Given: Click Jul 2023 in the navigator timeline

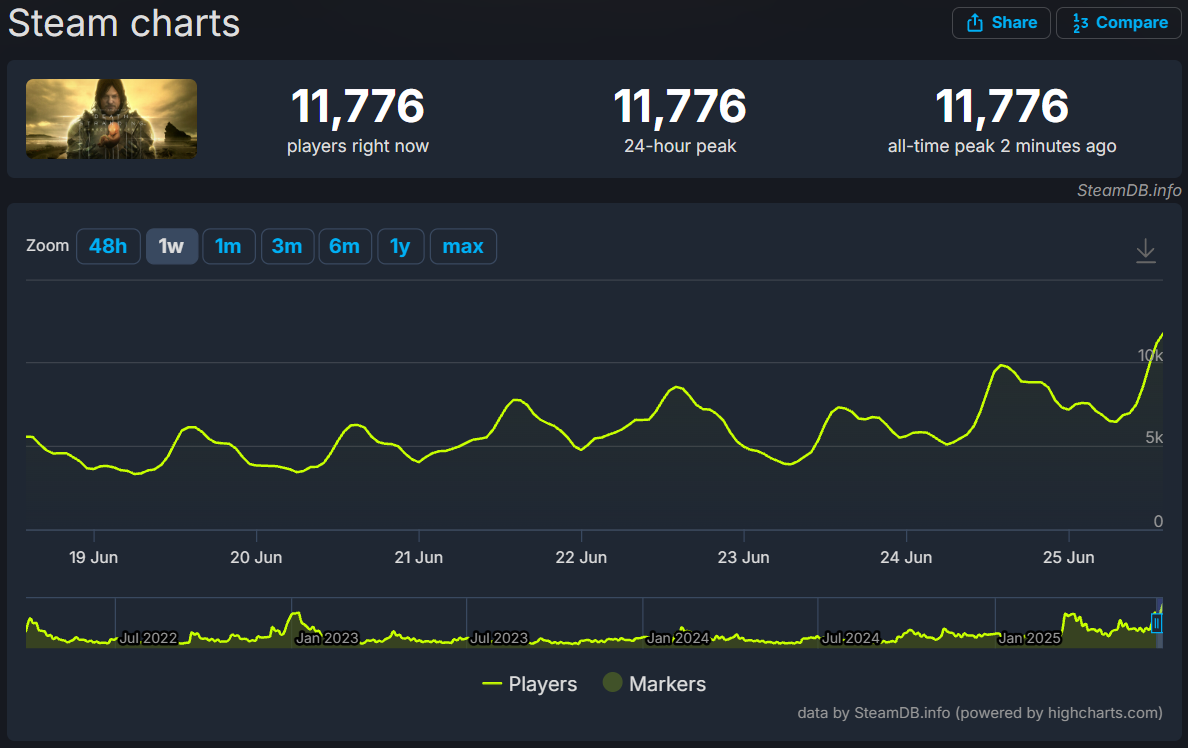Looking at the screenshot, I should tap(499, 638).
